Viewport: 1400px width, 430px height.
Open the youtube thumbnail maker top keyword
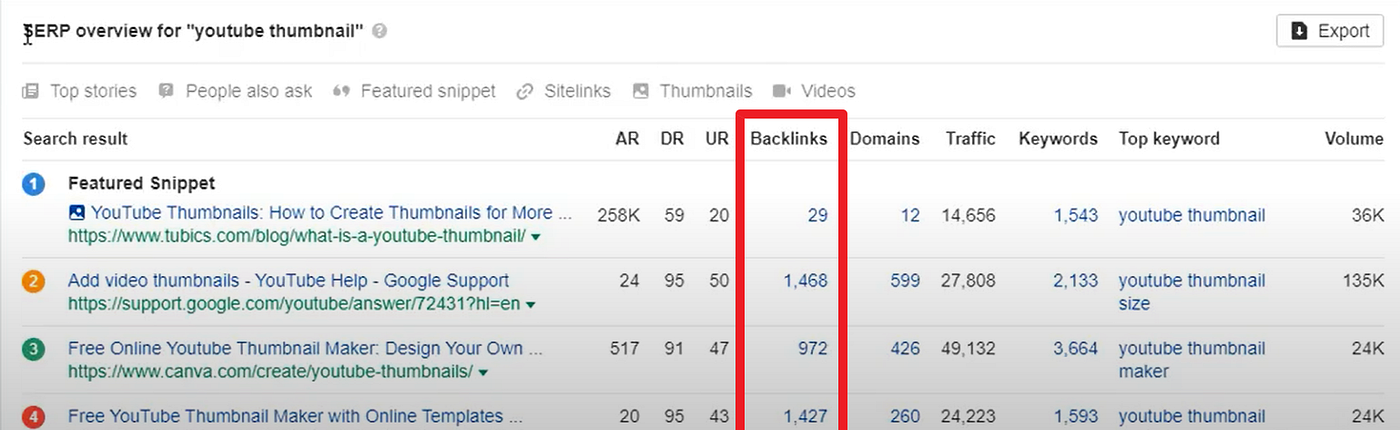coord(1192,360)
